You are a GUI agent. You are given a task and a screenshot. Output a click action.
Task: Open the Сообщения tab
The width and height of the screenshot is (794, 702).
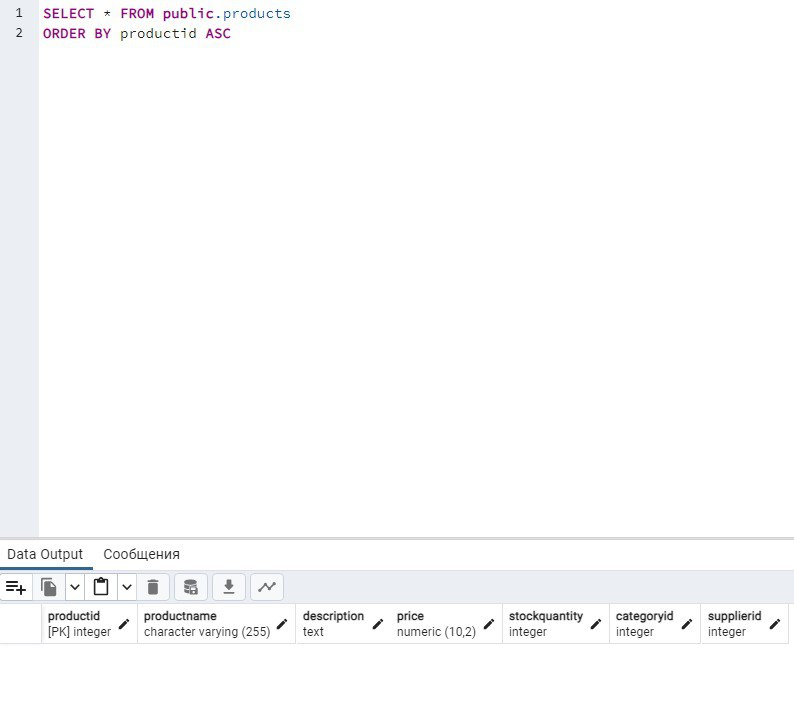(141, 554)
